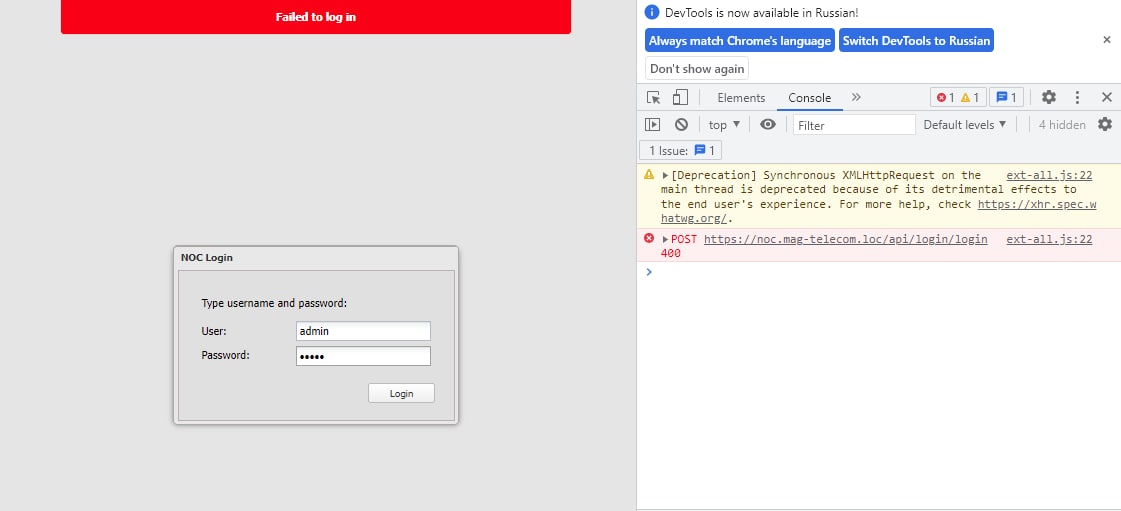Click Always match Chrome's language
Viewport: 1121px width, 511px height.
pos(740,41)
